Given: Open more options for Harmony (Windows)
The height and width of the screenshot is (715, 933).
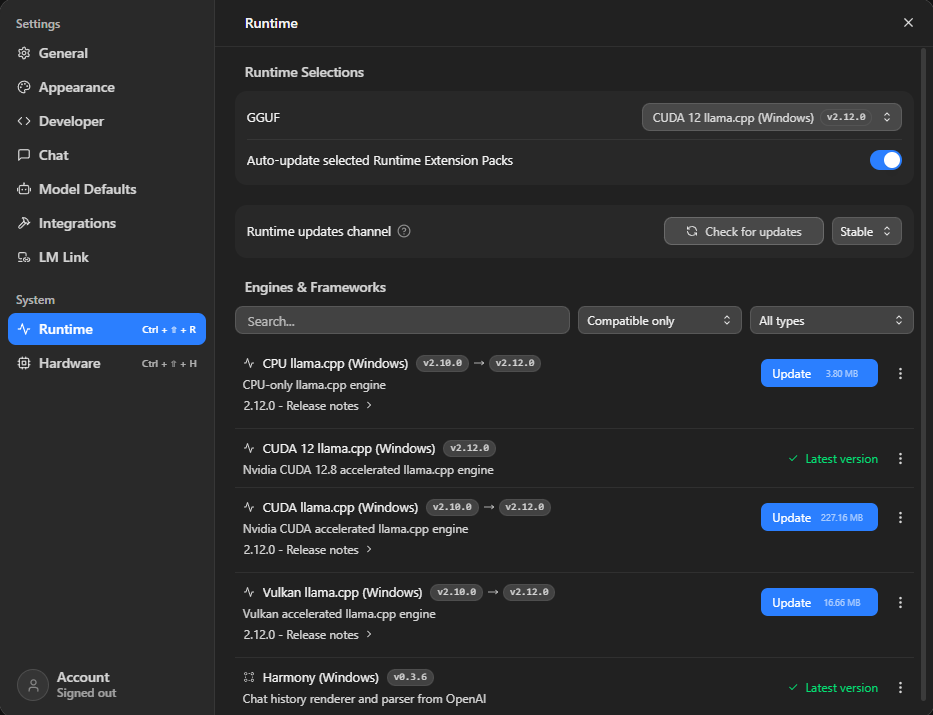Looking at the screenshot, I should point(900,688).
